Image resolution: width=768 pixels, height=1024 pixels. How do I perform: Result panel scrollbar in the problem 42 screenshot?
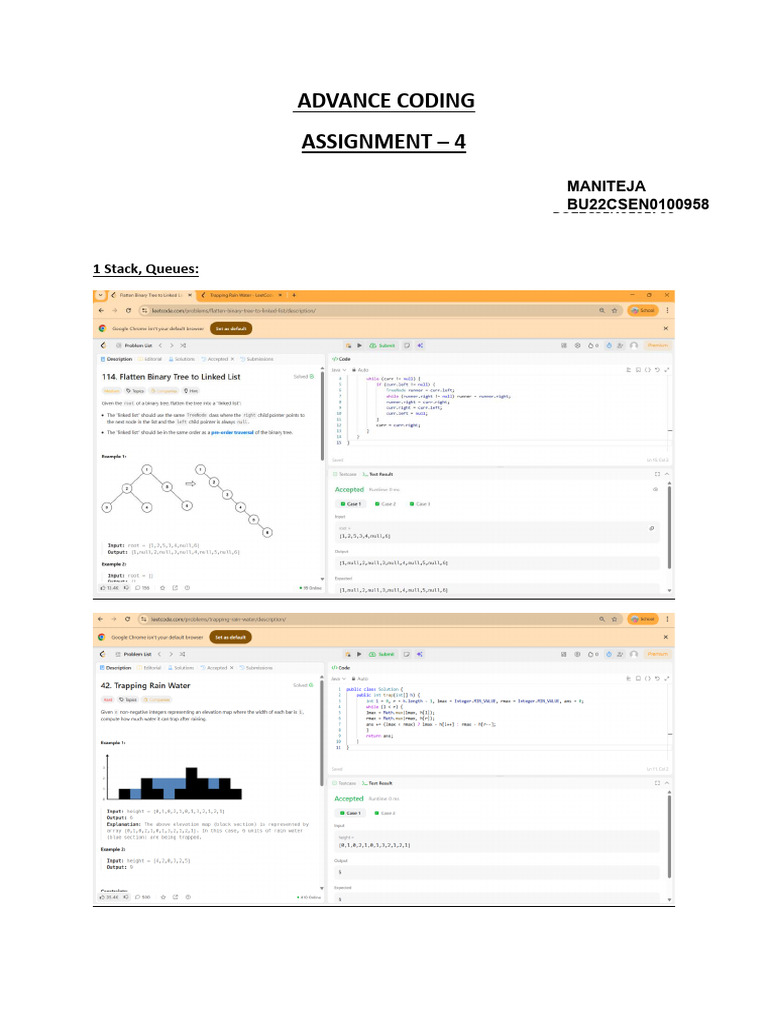(x=669, y=836)
